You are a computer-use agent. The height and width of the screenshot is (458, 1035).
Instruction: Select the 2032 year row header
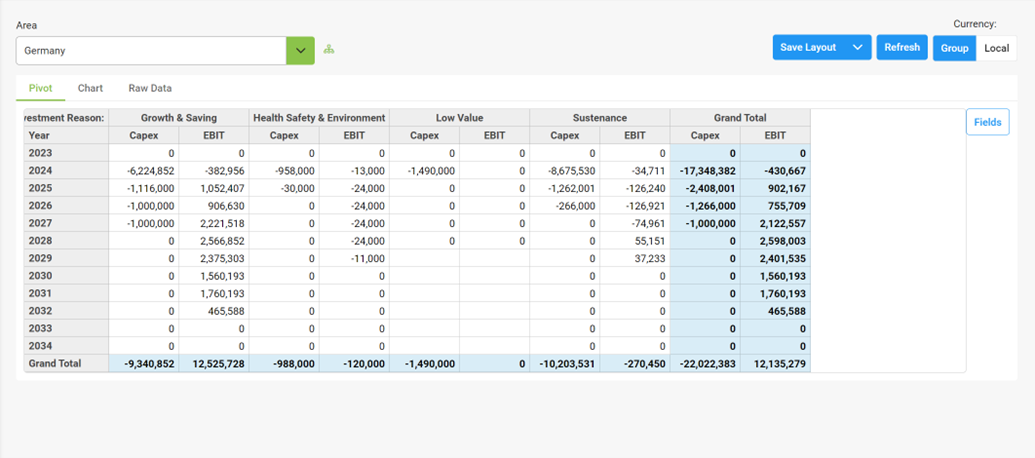pos(66,310)
